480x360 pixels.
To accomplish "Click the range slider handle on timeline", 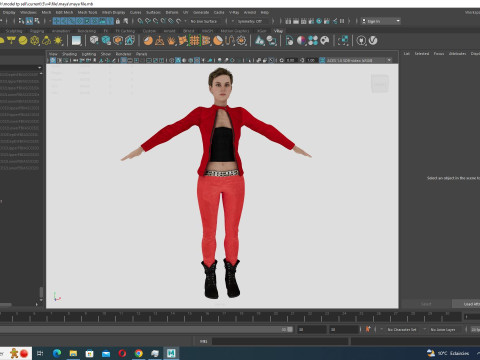I will click(290, 329).
